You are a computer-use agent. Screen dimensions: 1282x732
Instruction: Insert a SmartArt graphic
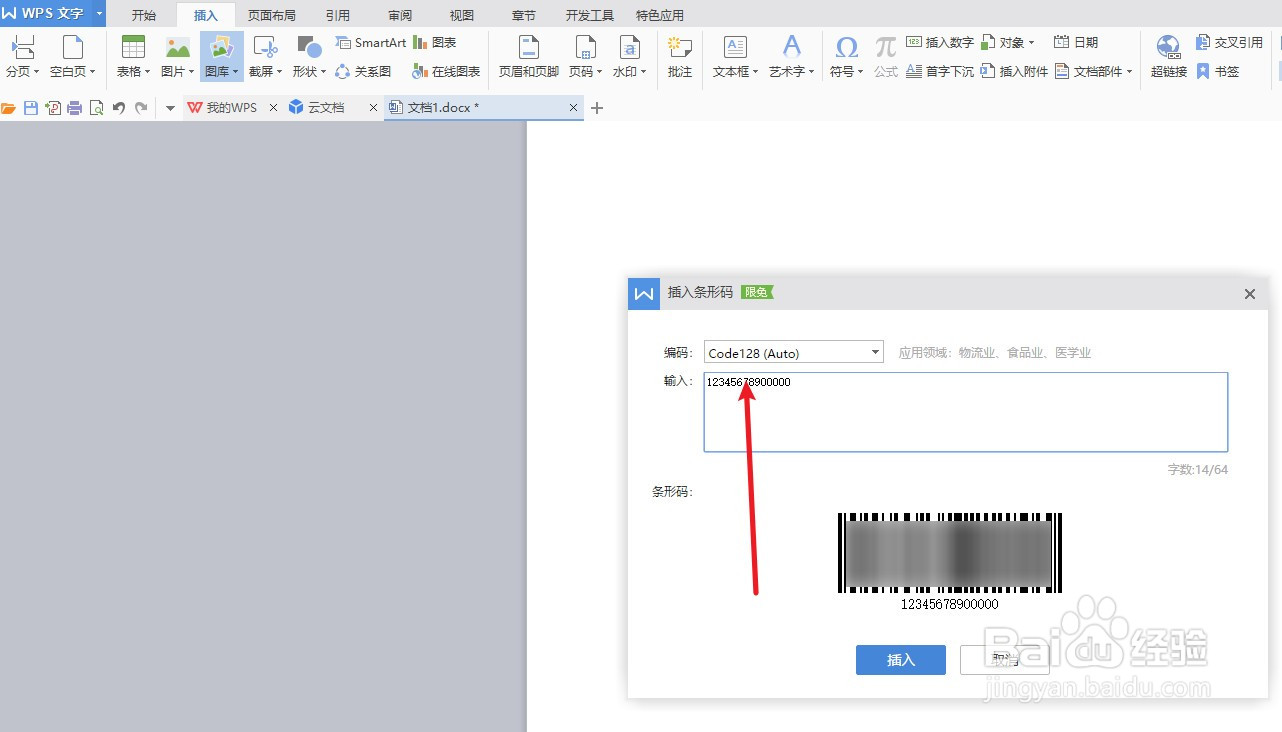(371, 43)
